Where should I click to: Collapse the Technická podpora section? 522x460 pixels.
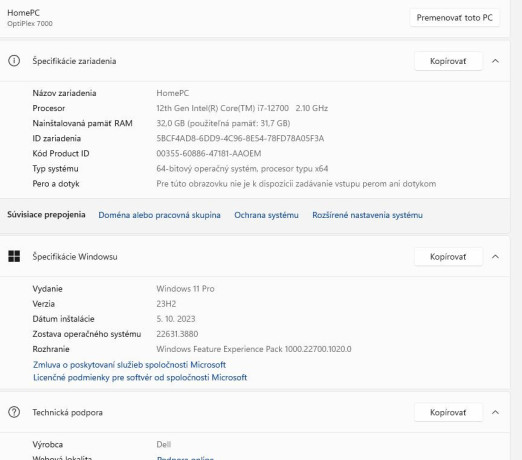pyautogui.click(x=495, y=412)
